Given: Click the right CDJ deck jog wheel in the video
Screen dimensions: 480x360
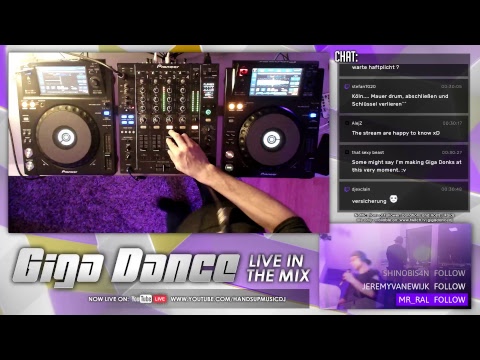Looking at the screenshot, I should point(271,139).
